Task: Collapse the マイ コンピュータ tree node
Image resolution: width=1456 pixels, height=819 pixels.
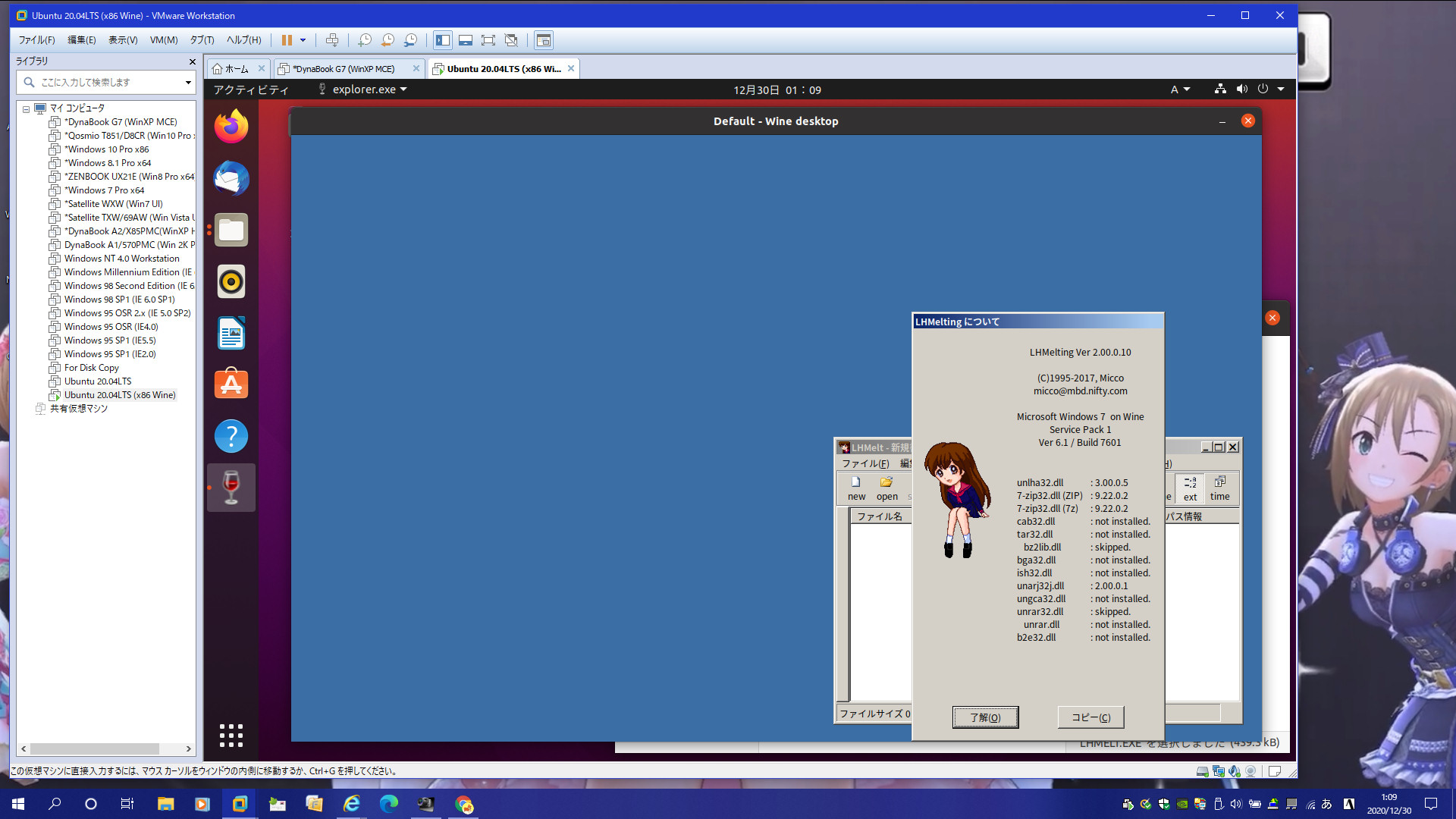Action: (x=27, y=108)
